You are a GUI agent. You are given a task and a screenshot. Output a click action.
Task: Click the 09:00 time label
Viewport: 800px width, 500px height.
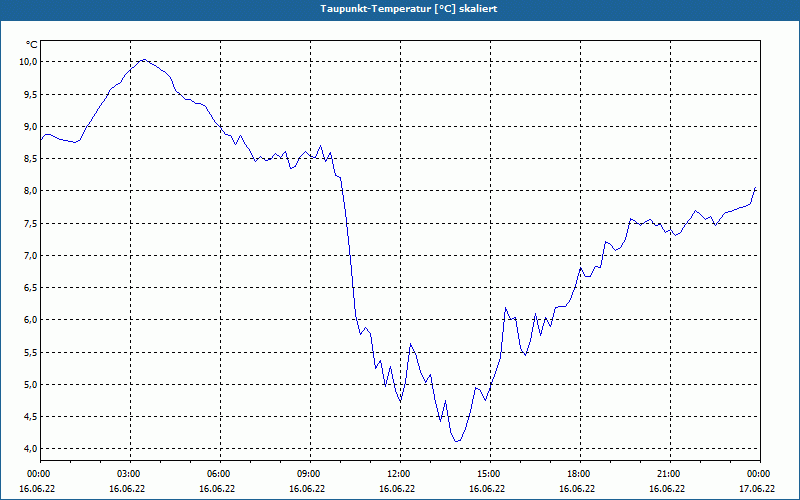coord(310,474)
